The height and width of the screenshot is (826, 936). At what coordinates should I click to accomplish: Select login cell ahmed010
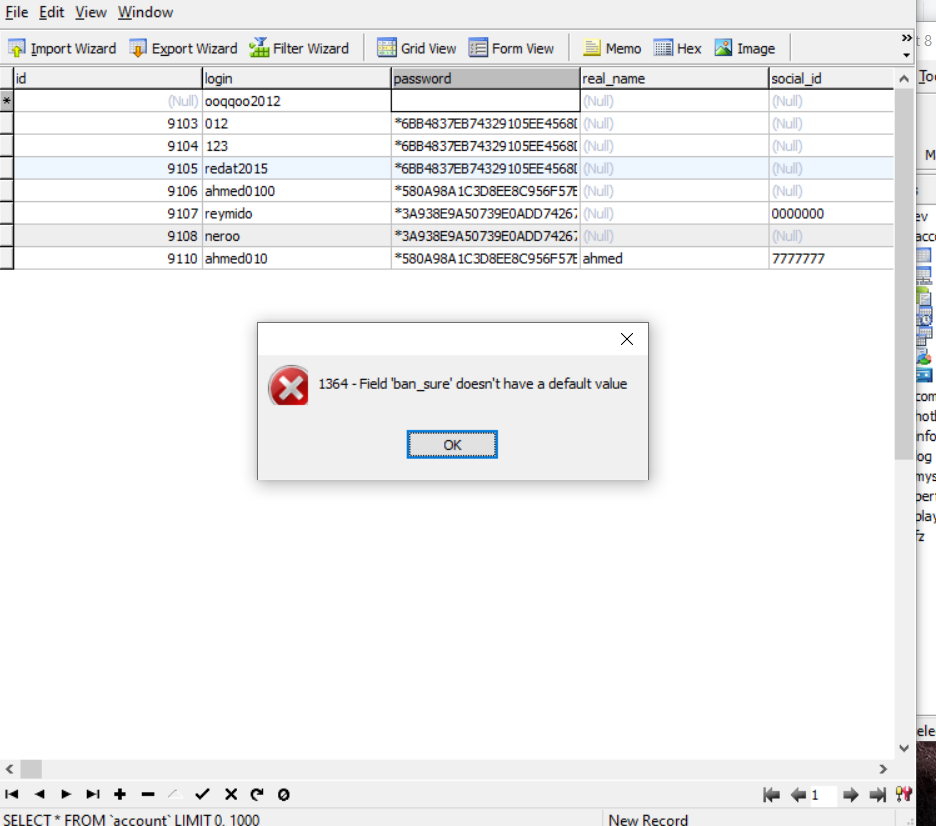[x=296, y=258]
